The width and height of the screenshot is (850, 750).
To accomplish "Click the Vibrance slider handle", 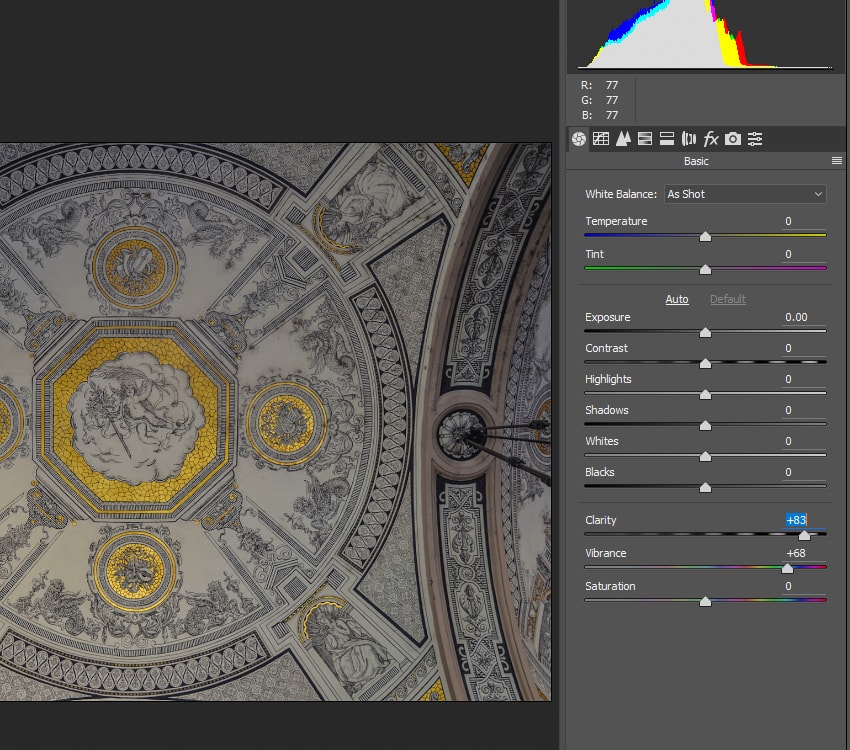I will coord(787,568).
